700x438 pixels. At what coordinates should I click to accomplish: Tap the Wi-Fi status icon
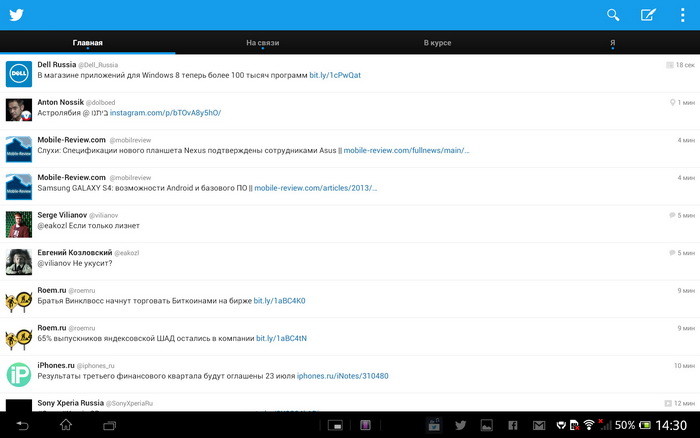tap(589, 425)
